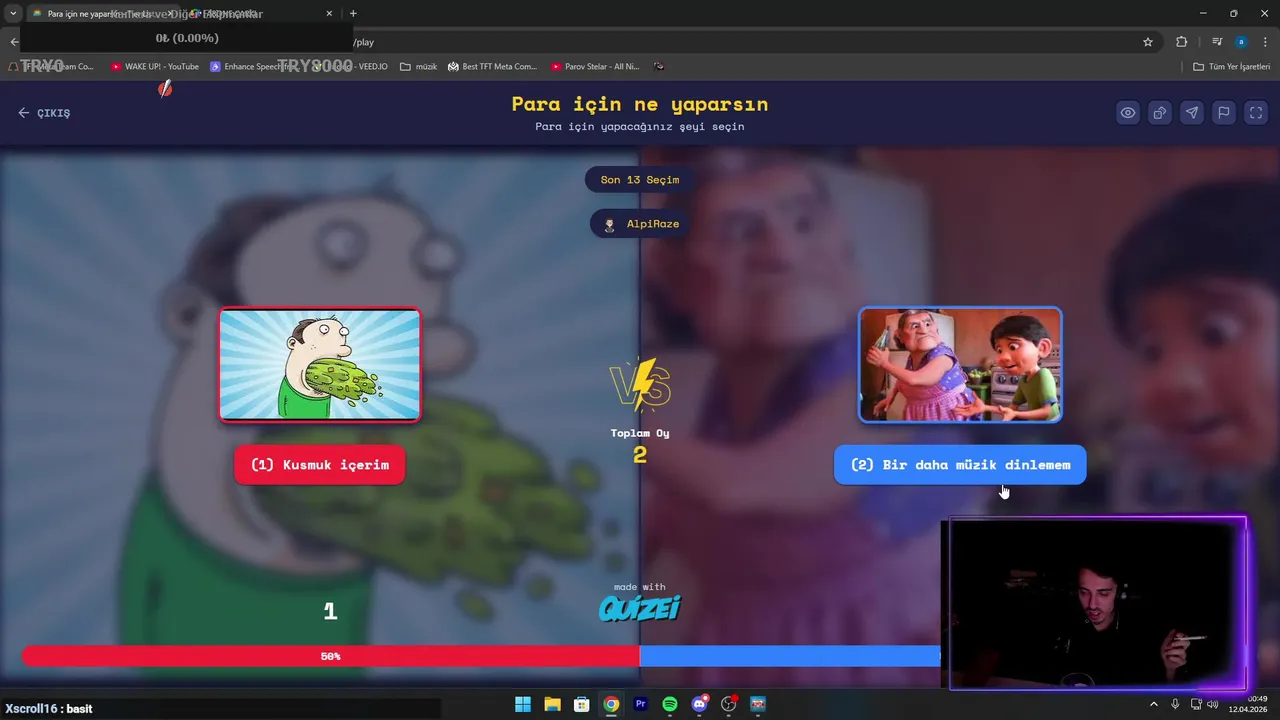
Task: Choose option (2) Bir daha müzik dinlemem
Action: pyautogui.click(x=960, y=465)
